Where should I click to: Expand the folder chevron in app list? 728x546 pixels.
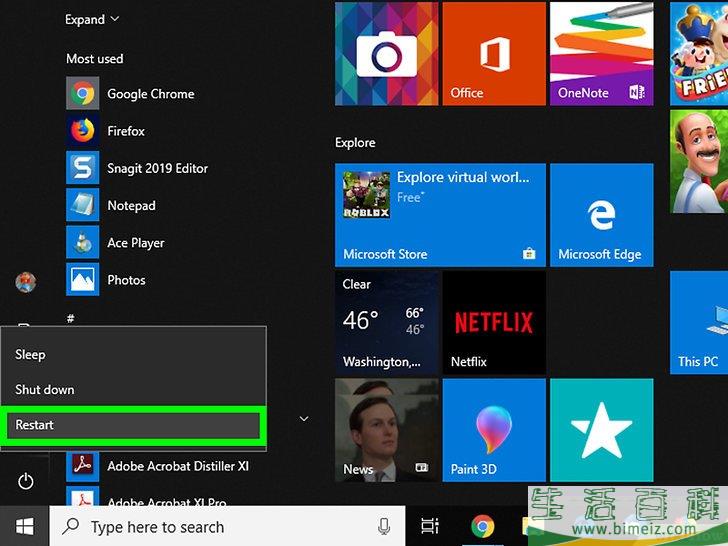(304, 419)
